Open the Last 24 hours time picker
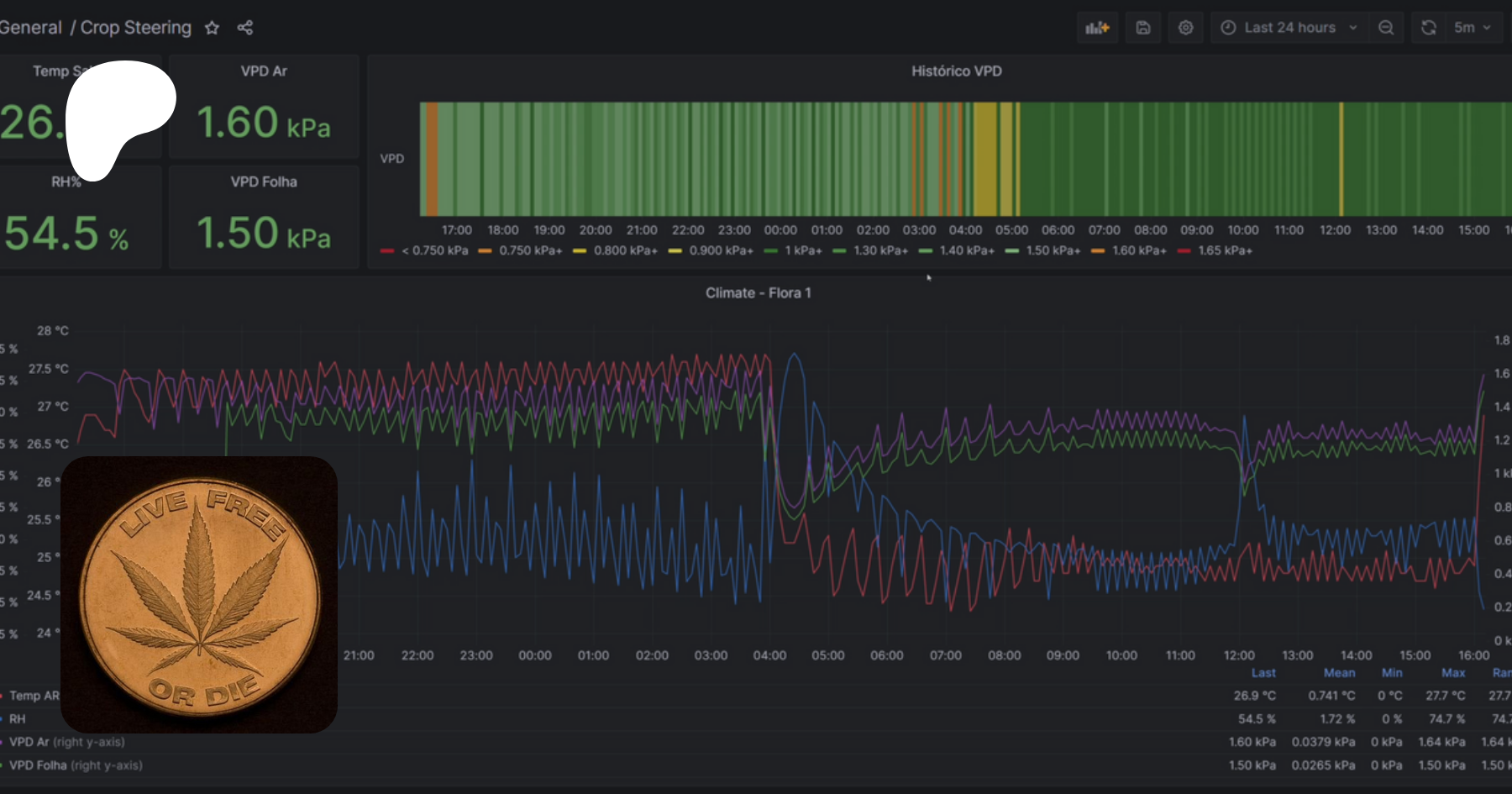Viewport: 1512px width, 794px height. [1289, 28]
